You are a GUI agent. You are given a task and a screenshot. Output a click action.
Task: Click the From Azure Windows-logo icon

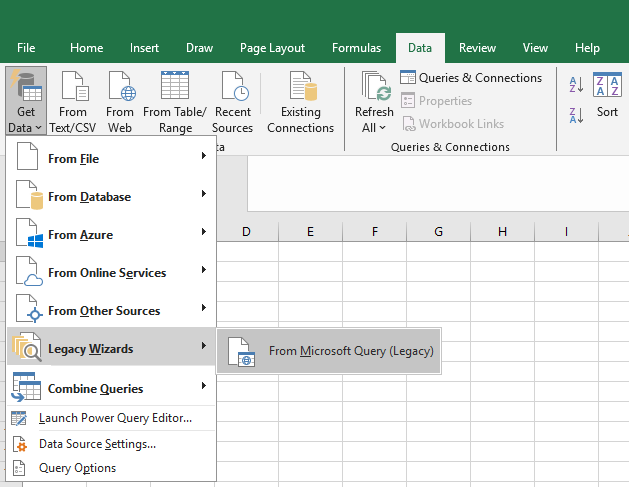(30, 233)
